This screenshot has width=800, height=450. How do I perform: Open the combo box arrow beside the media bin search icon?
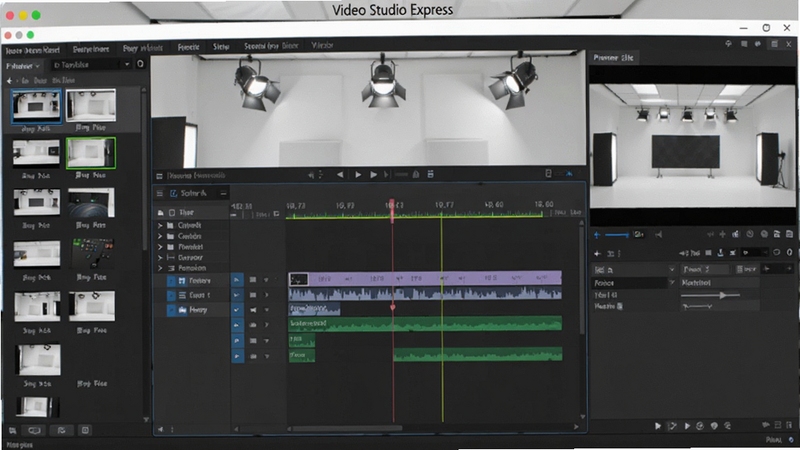tap(127, 64)
